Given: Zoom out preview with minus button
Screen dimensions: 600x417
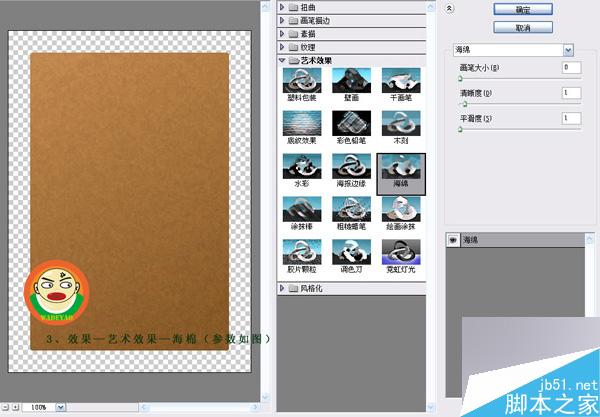Looking at the screenshot, I should [5, 407].
